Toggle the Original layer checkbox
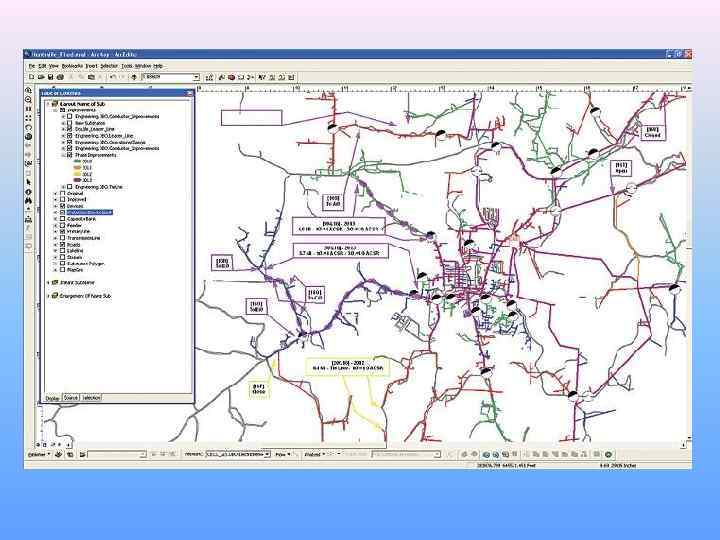720x540 pixels. coord(63,193)
